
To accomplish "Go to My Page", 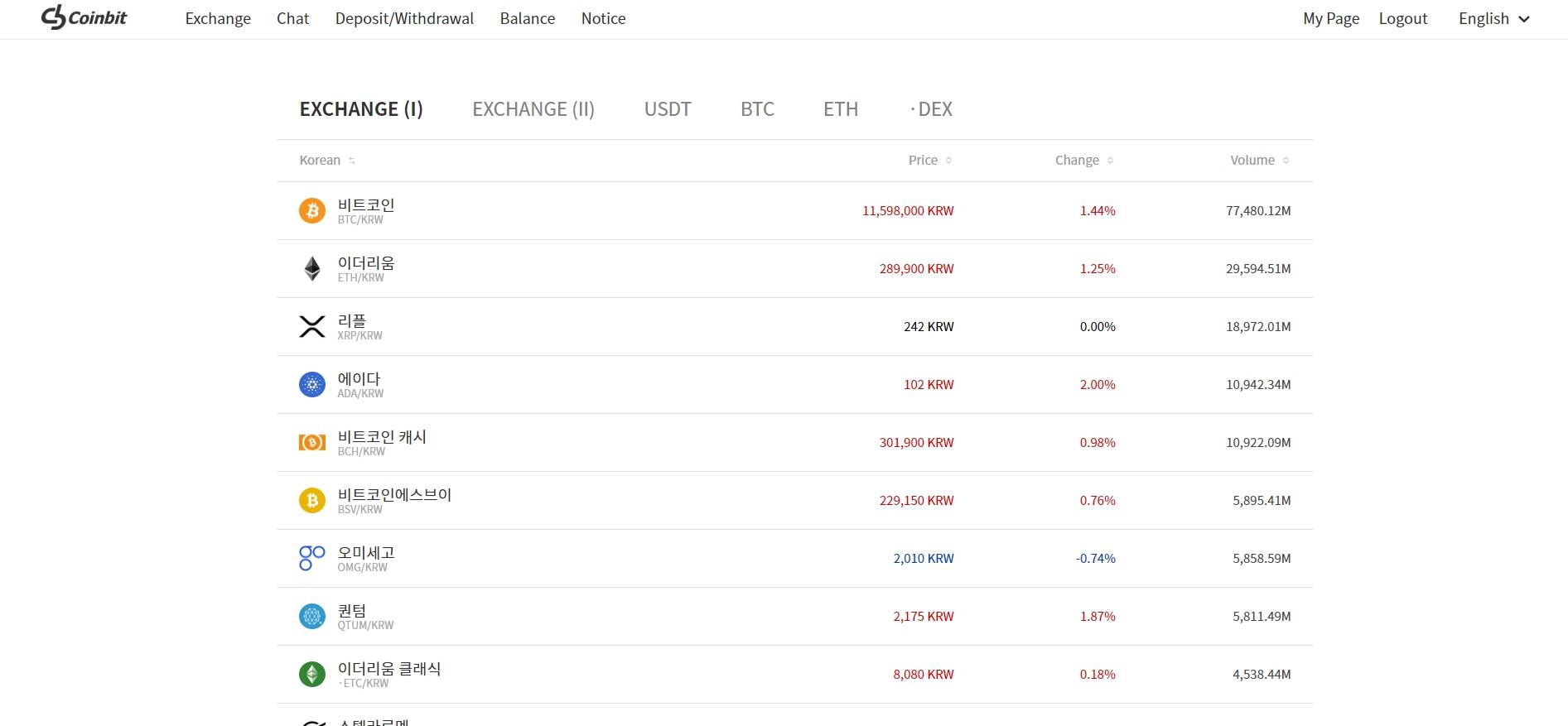I will pos(1331,18).
